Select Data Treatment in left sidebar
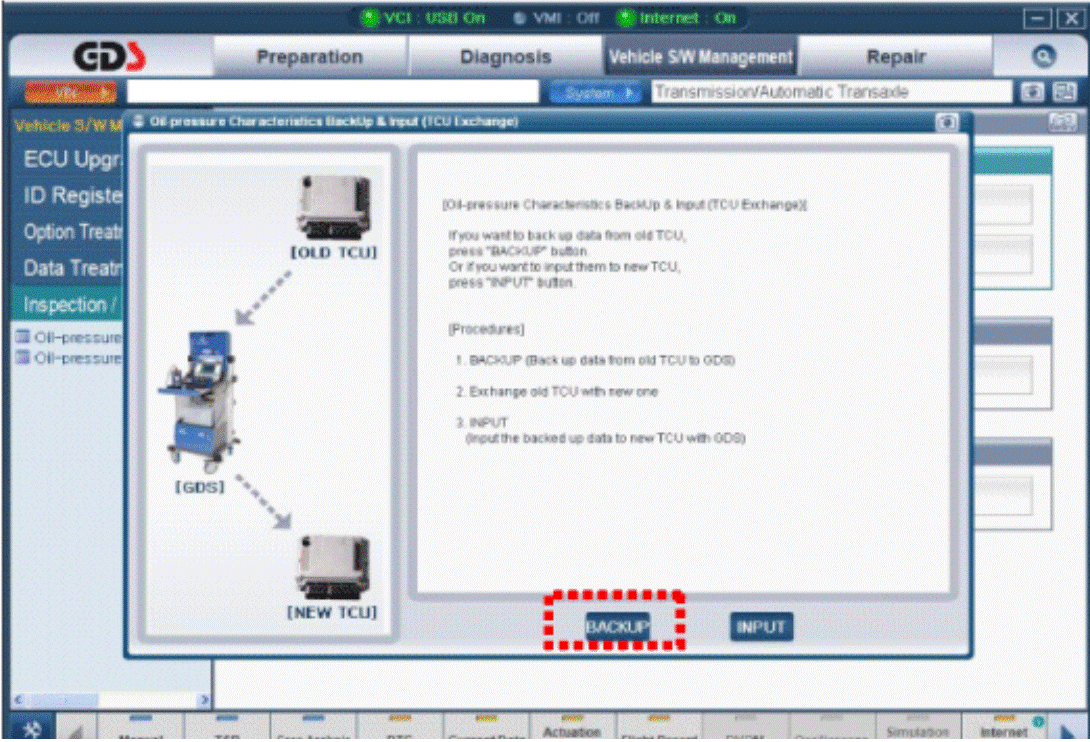 [72, 268]
